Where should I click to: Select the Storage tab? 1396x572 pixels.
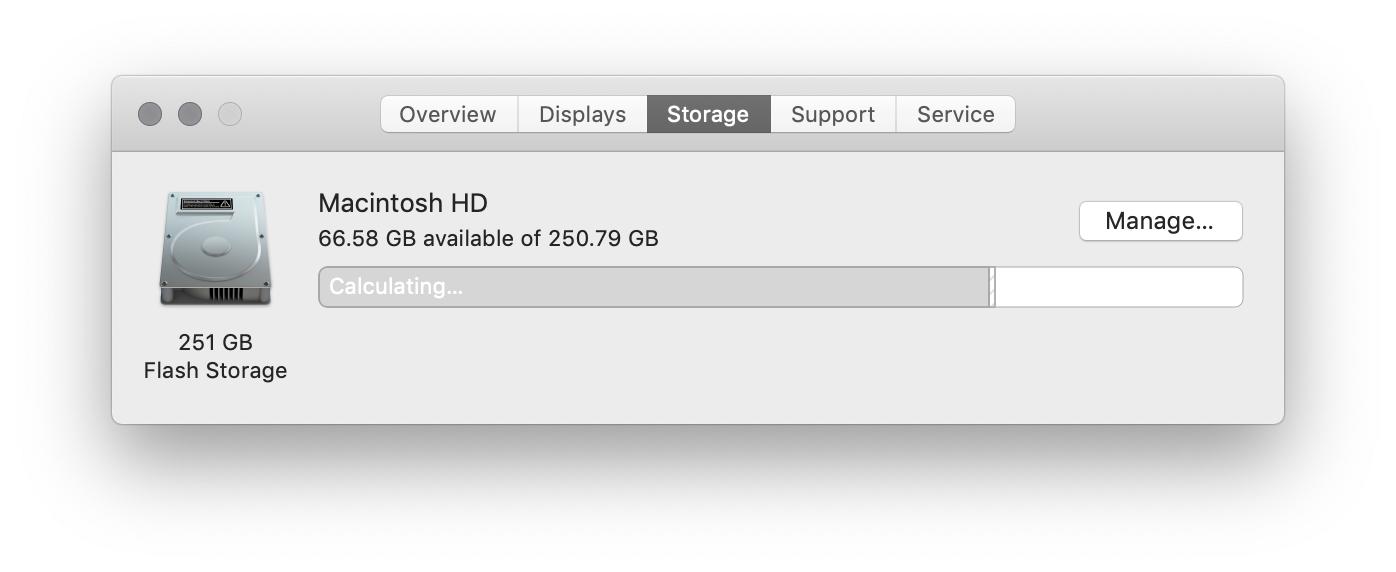pos(709,114)
